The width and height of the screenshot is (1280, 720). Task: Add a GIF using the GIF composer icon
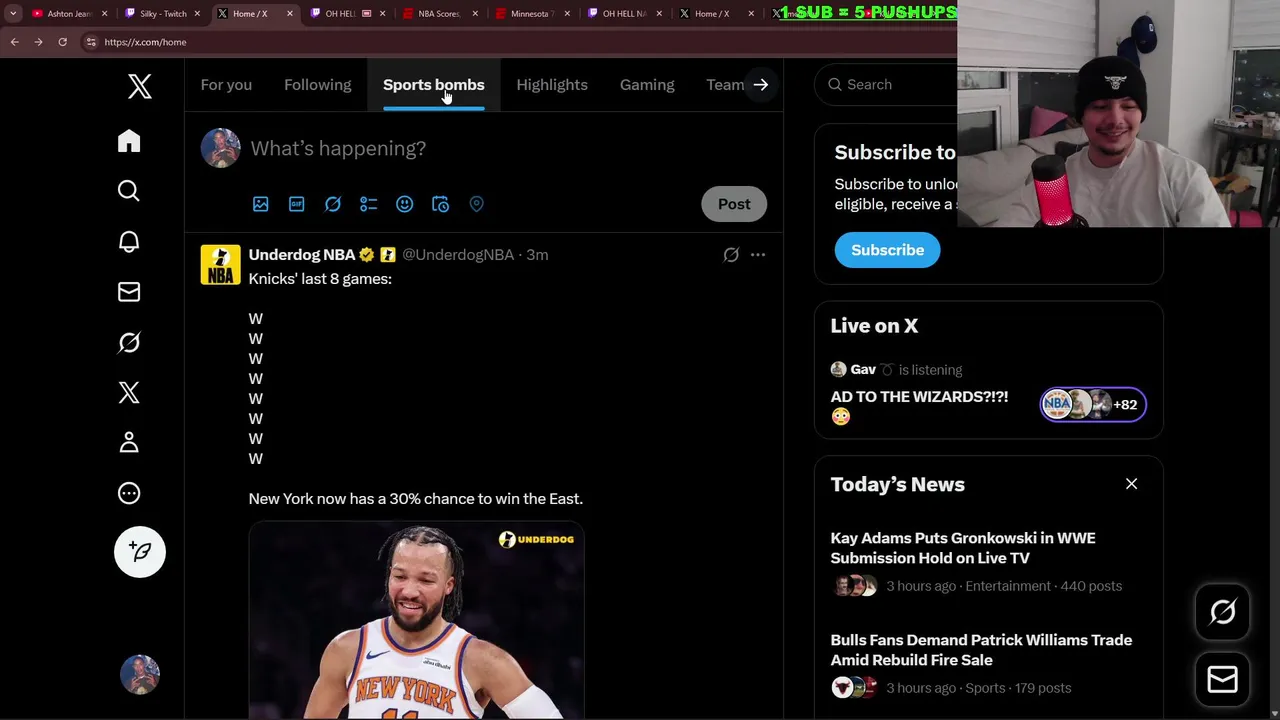[x=297, y=204]
